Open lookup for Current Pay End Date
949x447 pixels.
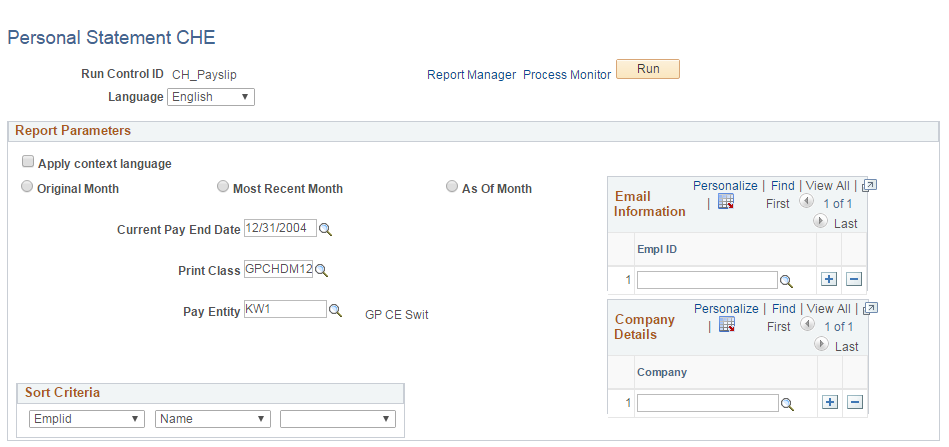(x=326, y=229)
